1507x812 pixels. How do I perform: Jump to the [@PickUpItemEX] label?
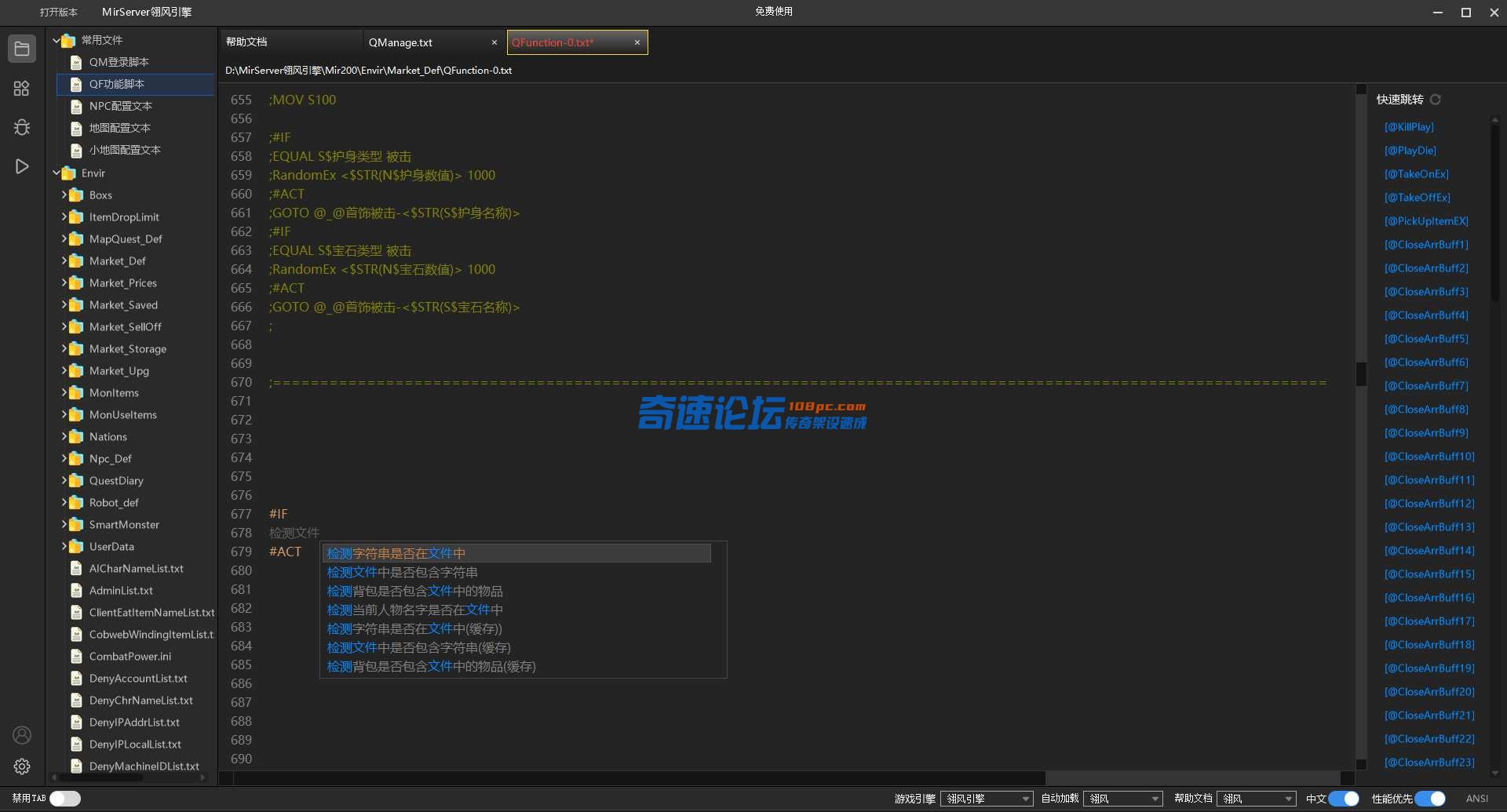coord(1426,220)
